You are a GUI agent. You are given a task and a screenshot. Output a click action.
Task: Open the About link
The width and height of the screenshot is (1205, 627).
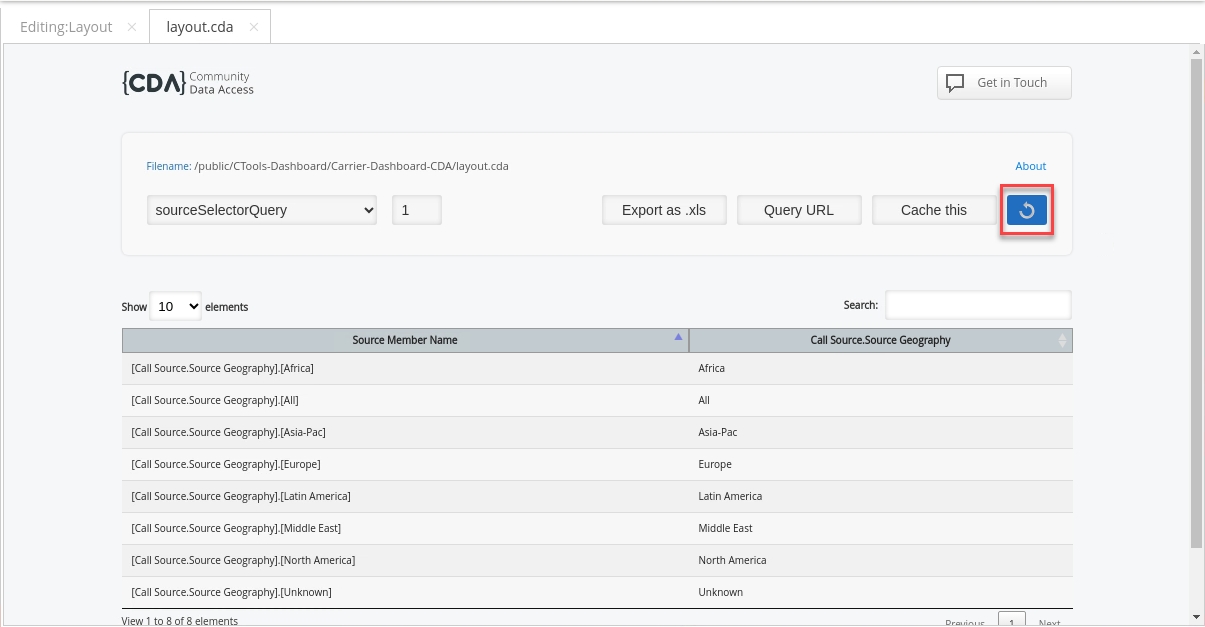(1030, 166)
